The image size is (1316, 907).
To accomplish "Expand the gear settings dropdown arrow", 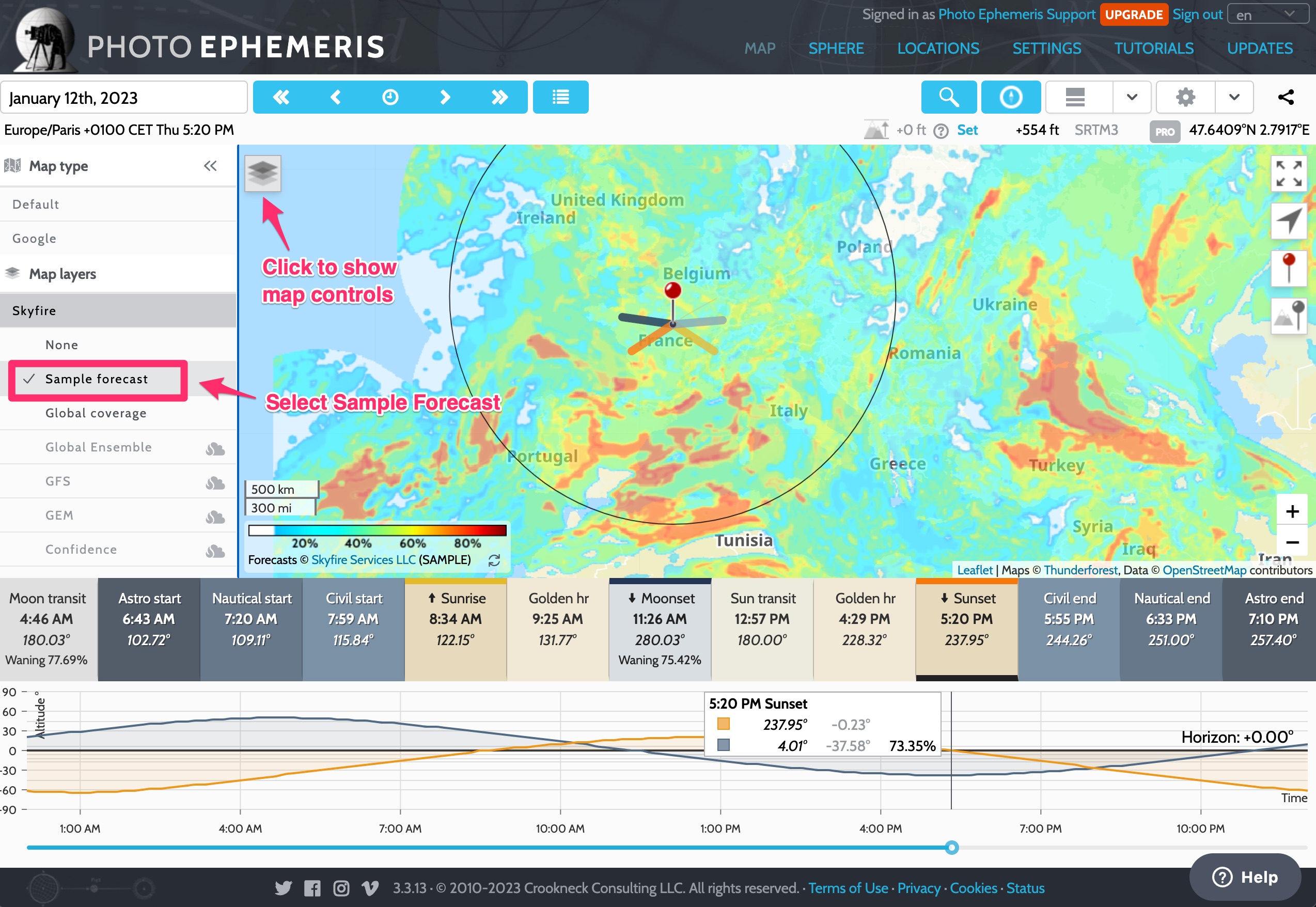I will [x=1234, y=97].
